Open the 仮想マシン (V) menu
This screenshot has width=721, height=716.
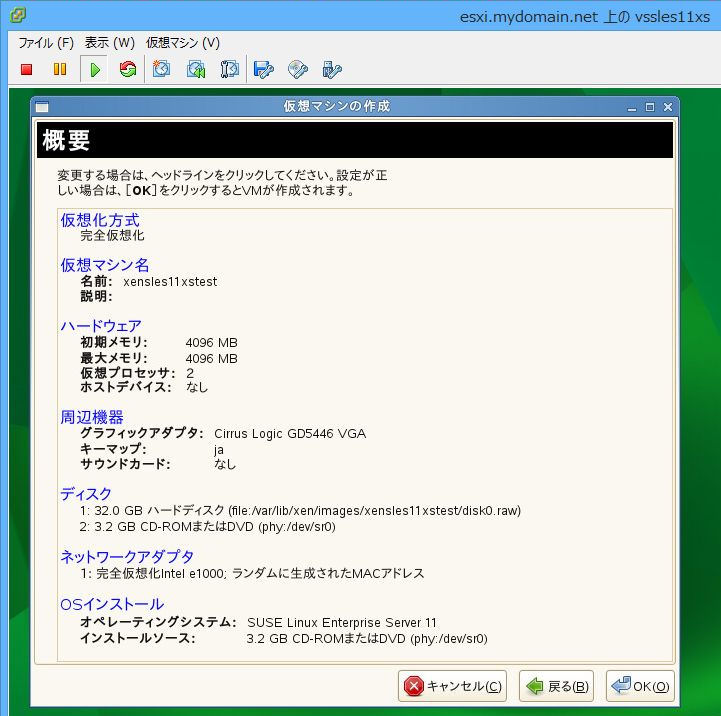[183, 43]
